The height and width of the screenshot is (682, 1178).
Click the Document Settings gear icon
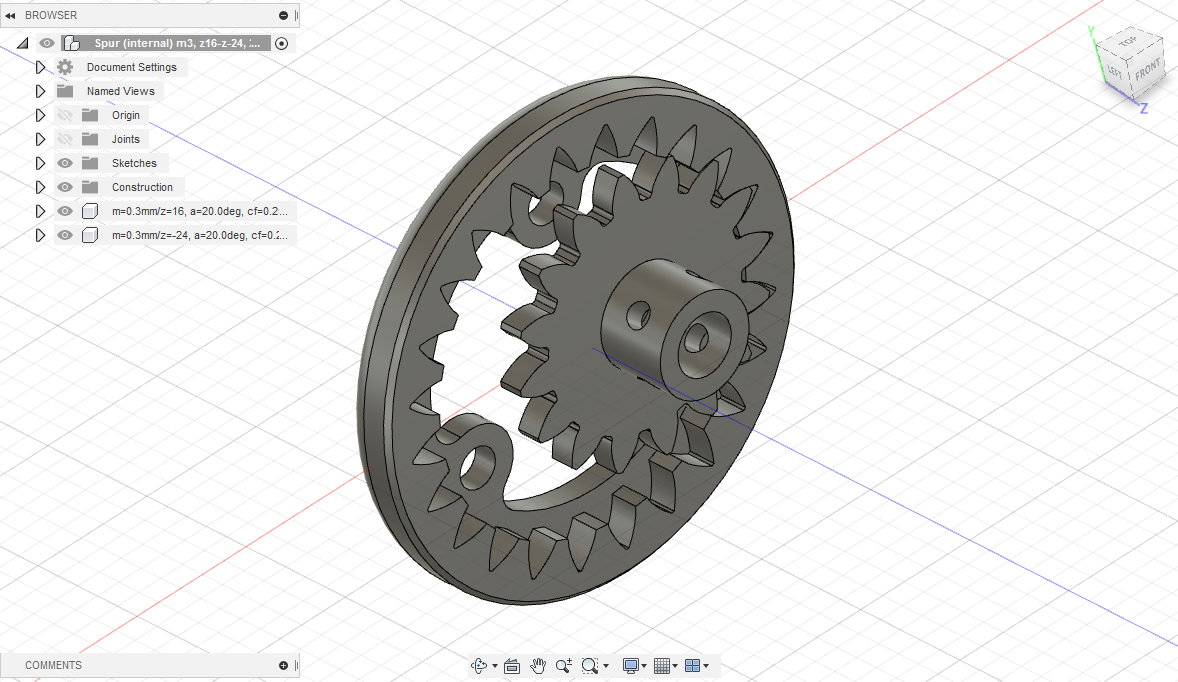[x=65, y=67]
